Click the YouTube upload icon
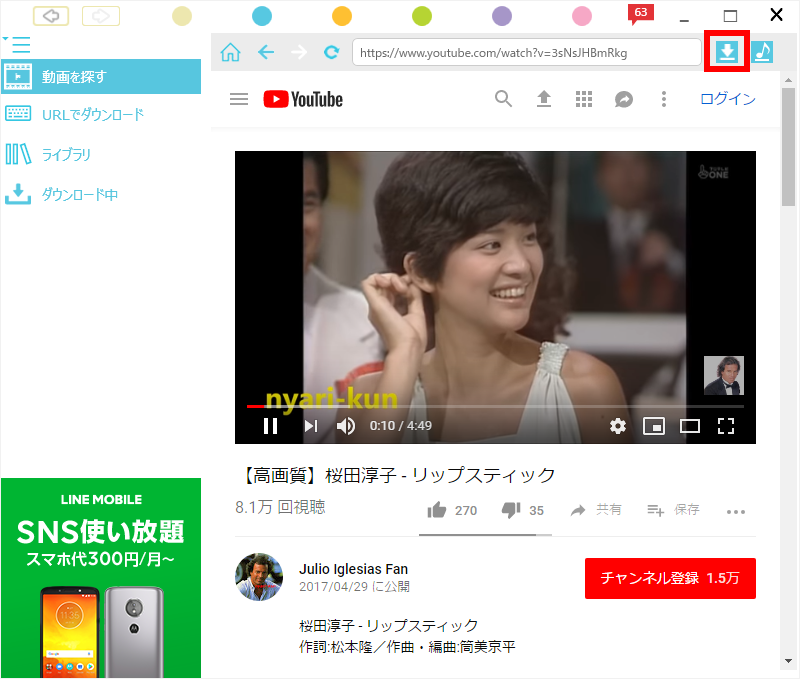Viewport: 800px width, 679px height. (544, 98)
